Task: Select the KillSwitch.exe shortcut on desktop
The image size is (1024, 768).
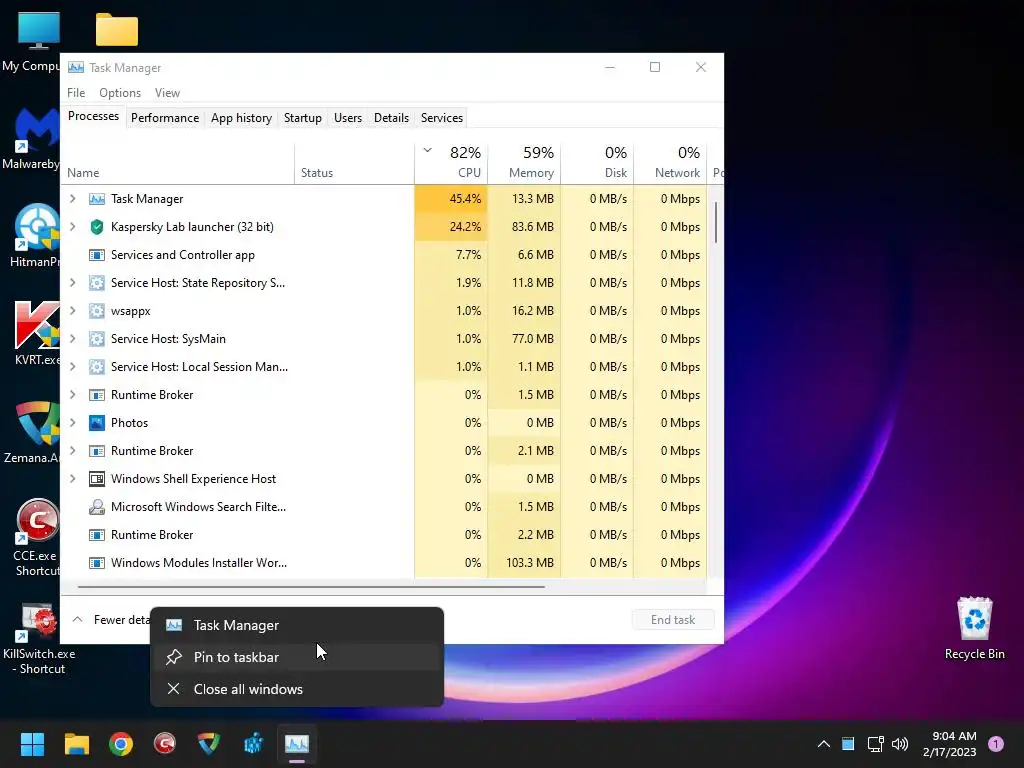Action: [38, 639]
